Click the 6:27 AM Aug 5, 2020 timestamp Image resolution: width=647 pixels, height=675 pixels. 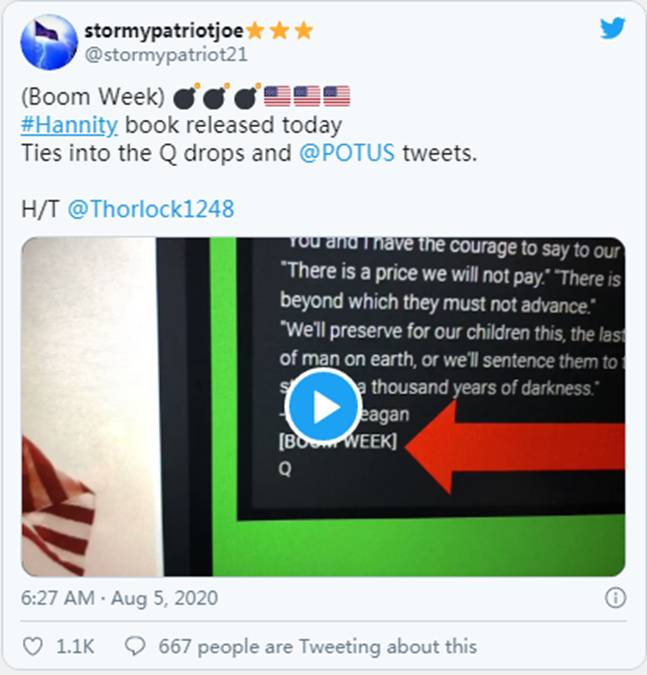tap(119, 598)
